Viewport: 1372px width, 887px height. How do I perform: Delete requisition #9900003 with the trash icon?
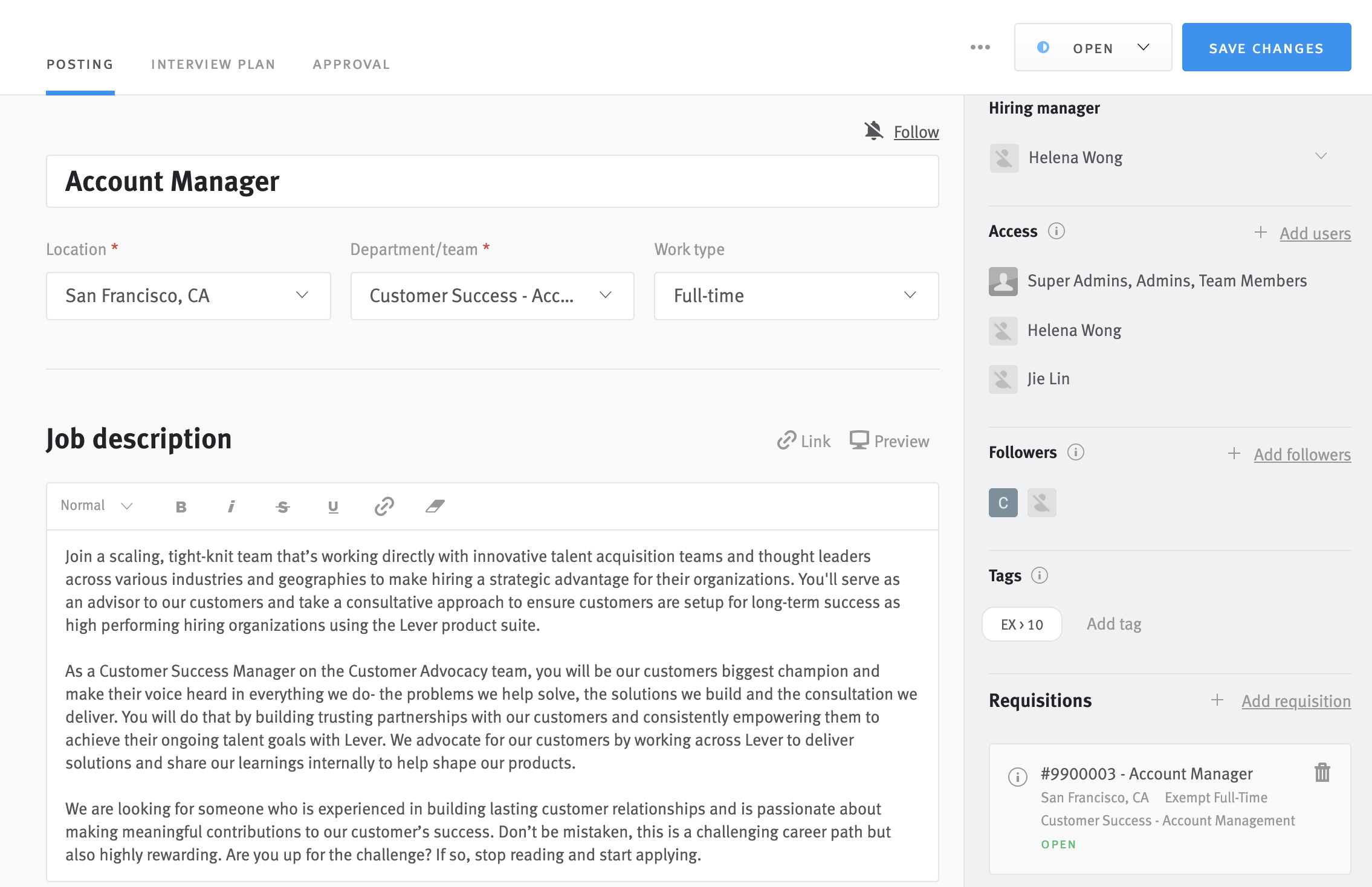(1322, 773)
